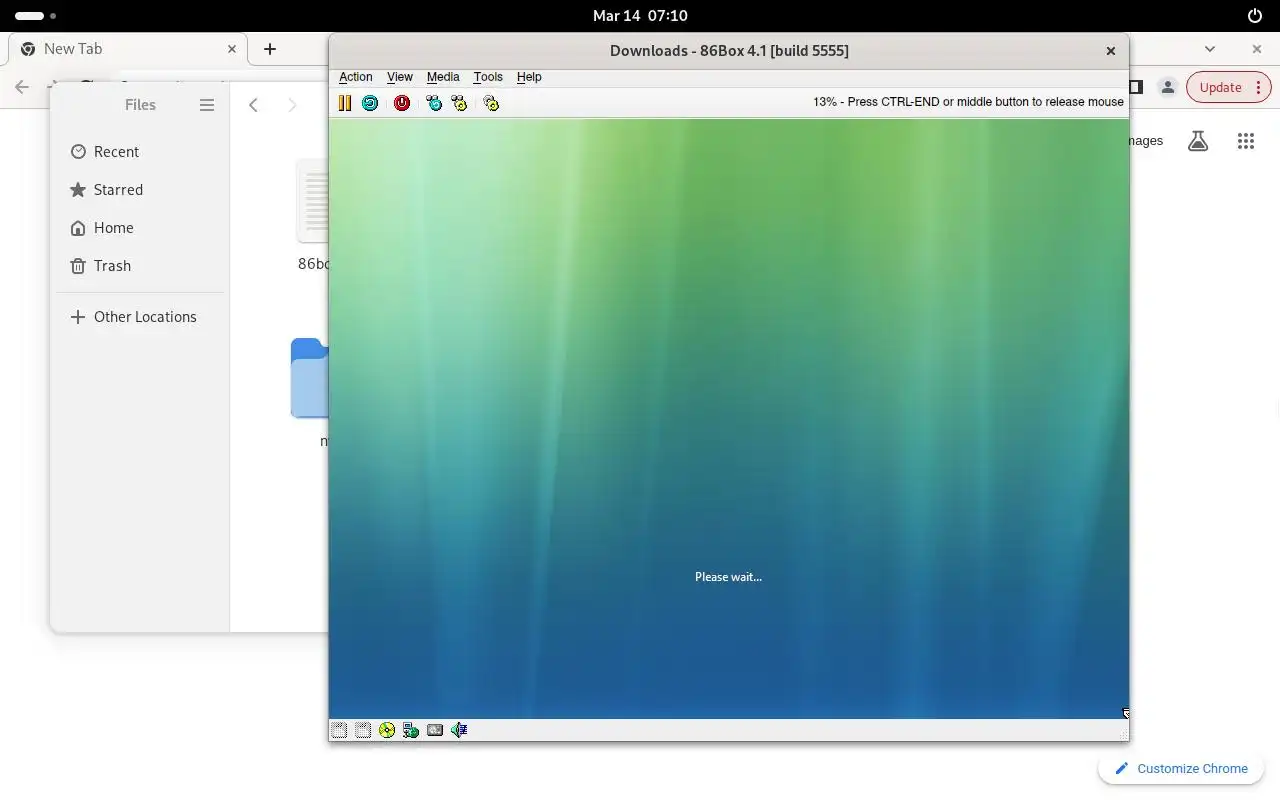Select the New Tab tab in Chrome
Viewport: 1280px width, 800px height.
click(128, 49)
